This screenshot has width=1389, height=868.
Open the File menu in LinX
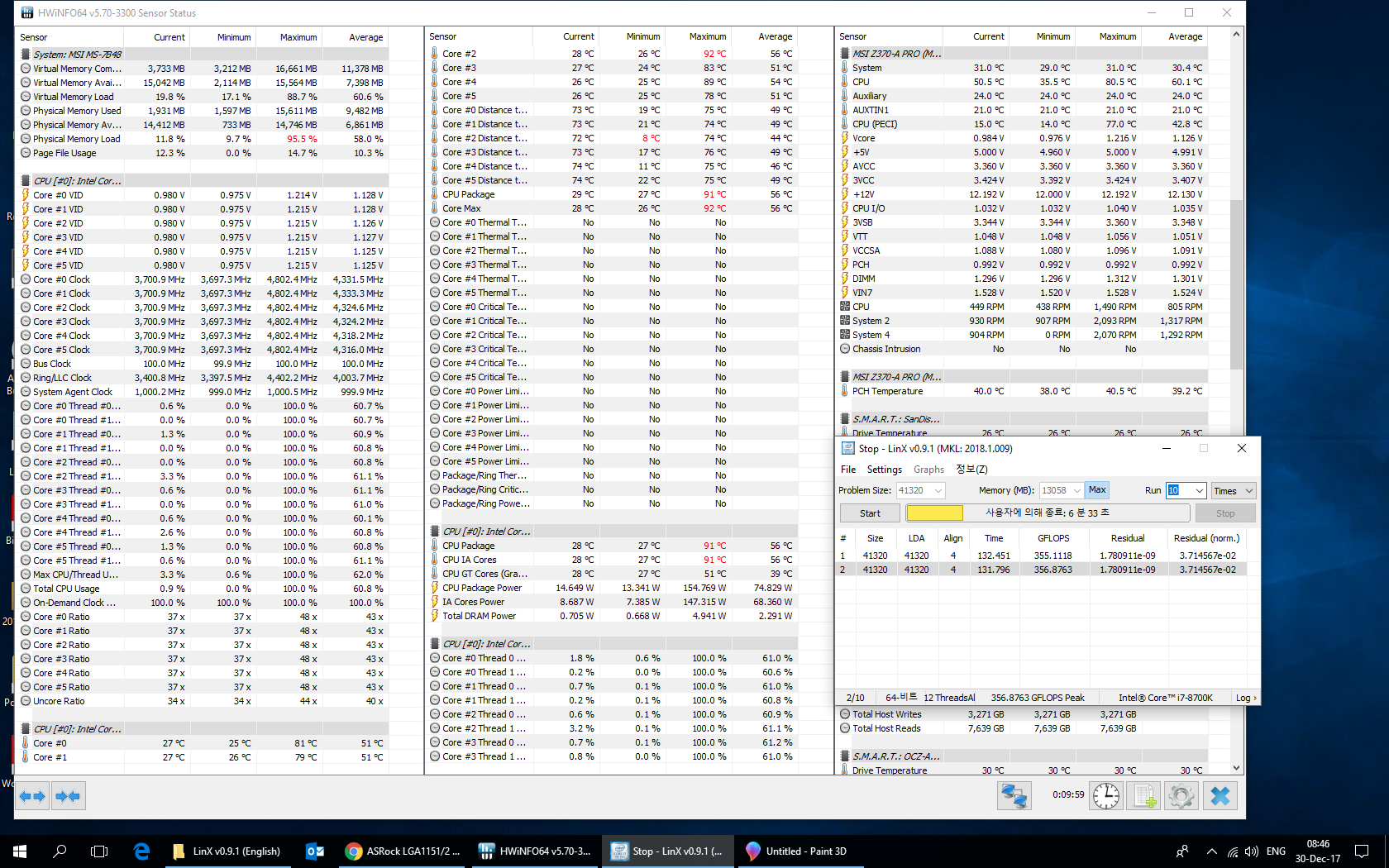click(848, 470)
